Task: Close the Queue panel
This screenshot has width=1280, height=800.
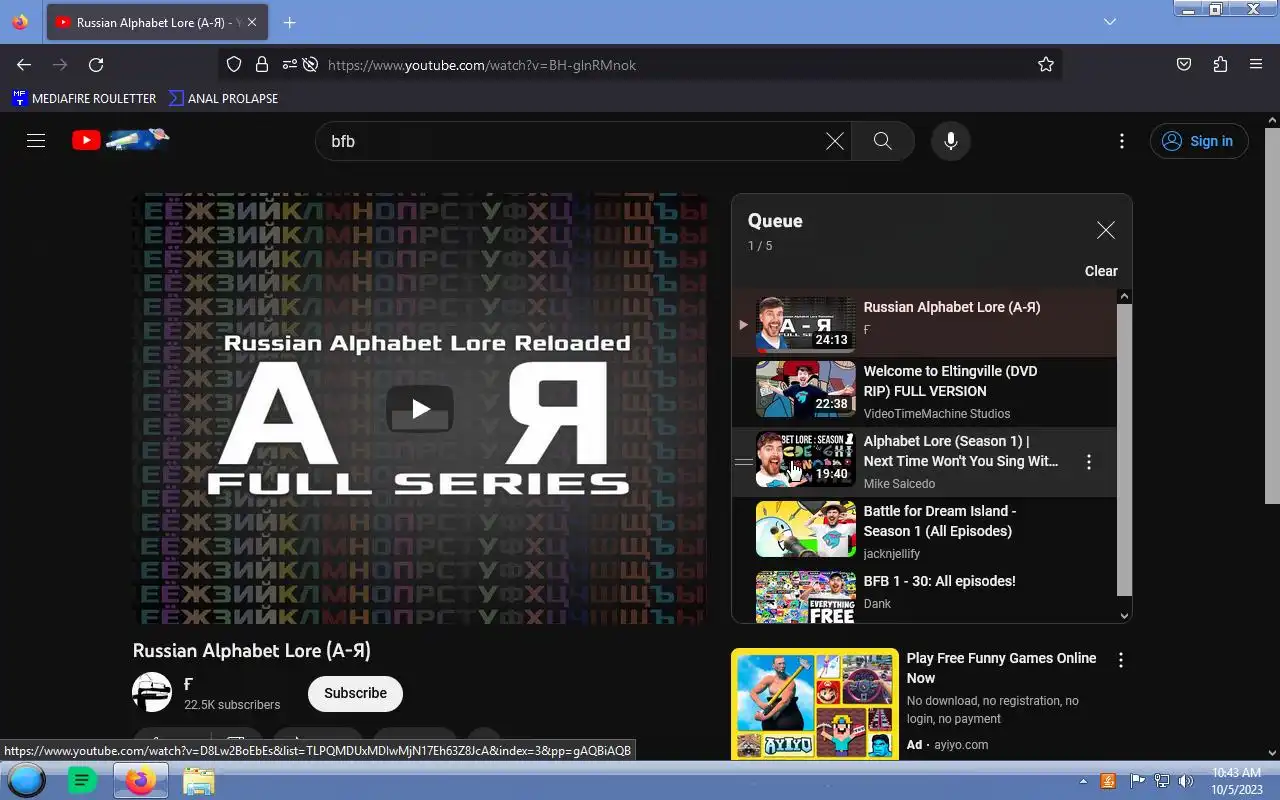Action: click(x=1105, y=230)
